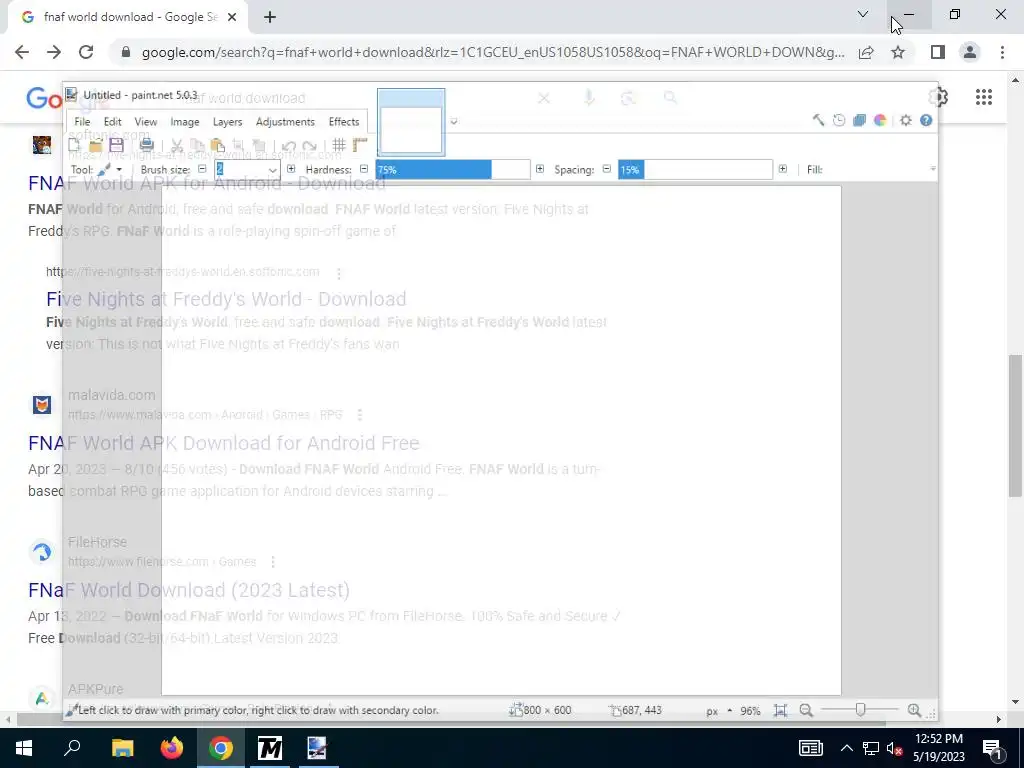
Task: Click the 96% zoom value in status bar
Action: click(750, 711)
